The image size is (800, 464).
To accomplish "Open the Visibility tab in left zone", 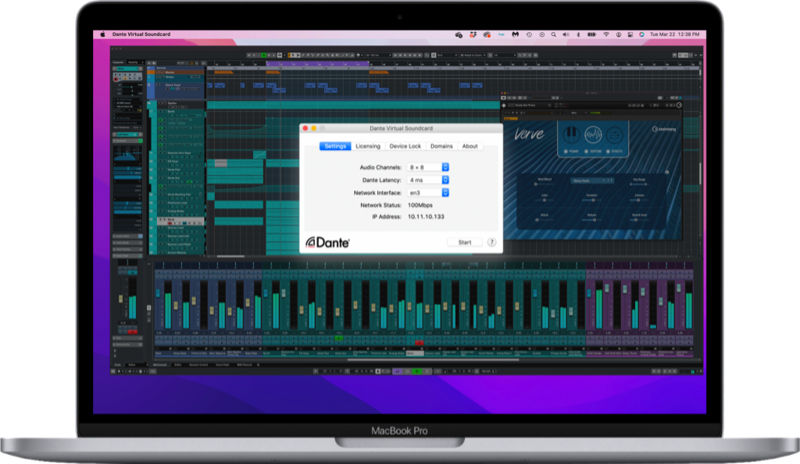I will [x=134, y=62].
